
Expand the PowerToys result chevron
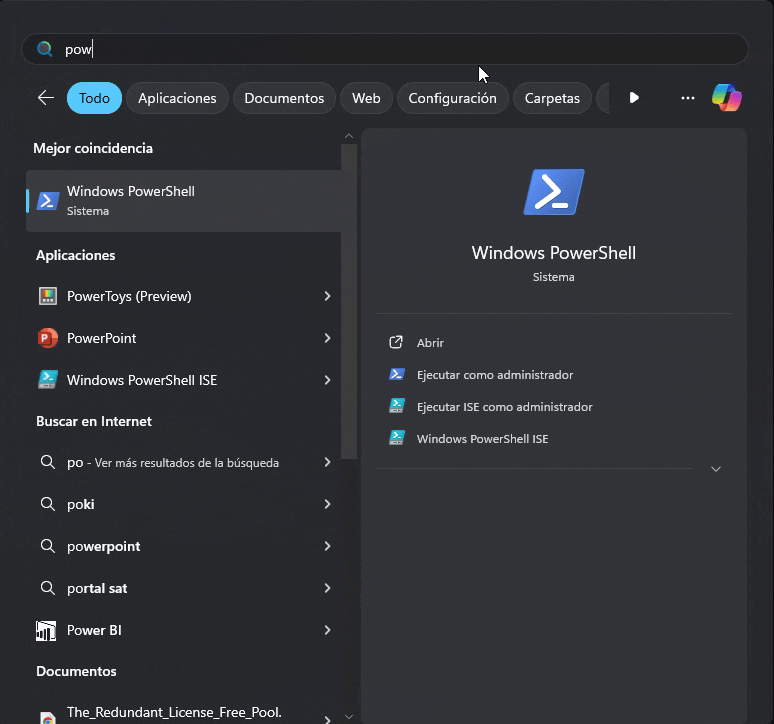[327, 296]
